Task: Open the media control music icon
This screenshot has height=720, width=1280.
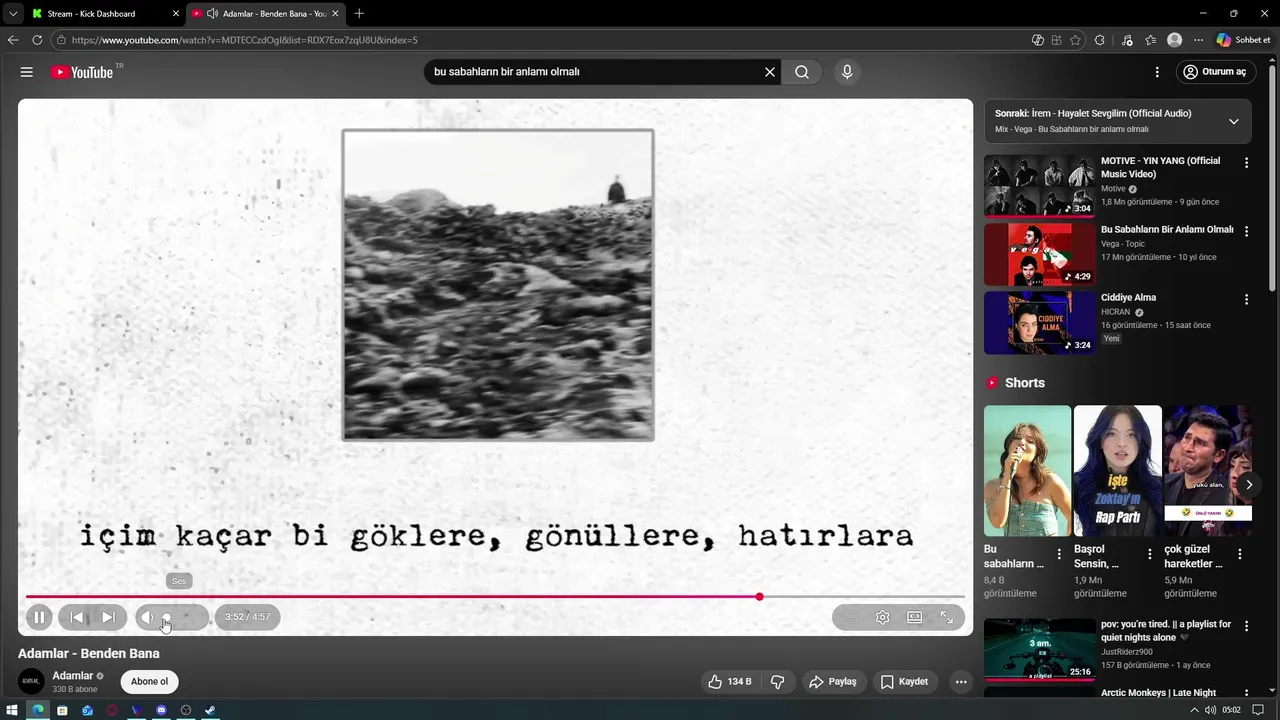Action: [1127, 40]
